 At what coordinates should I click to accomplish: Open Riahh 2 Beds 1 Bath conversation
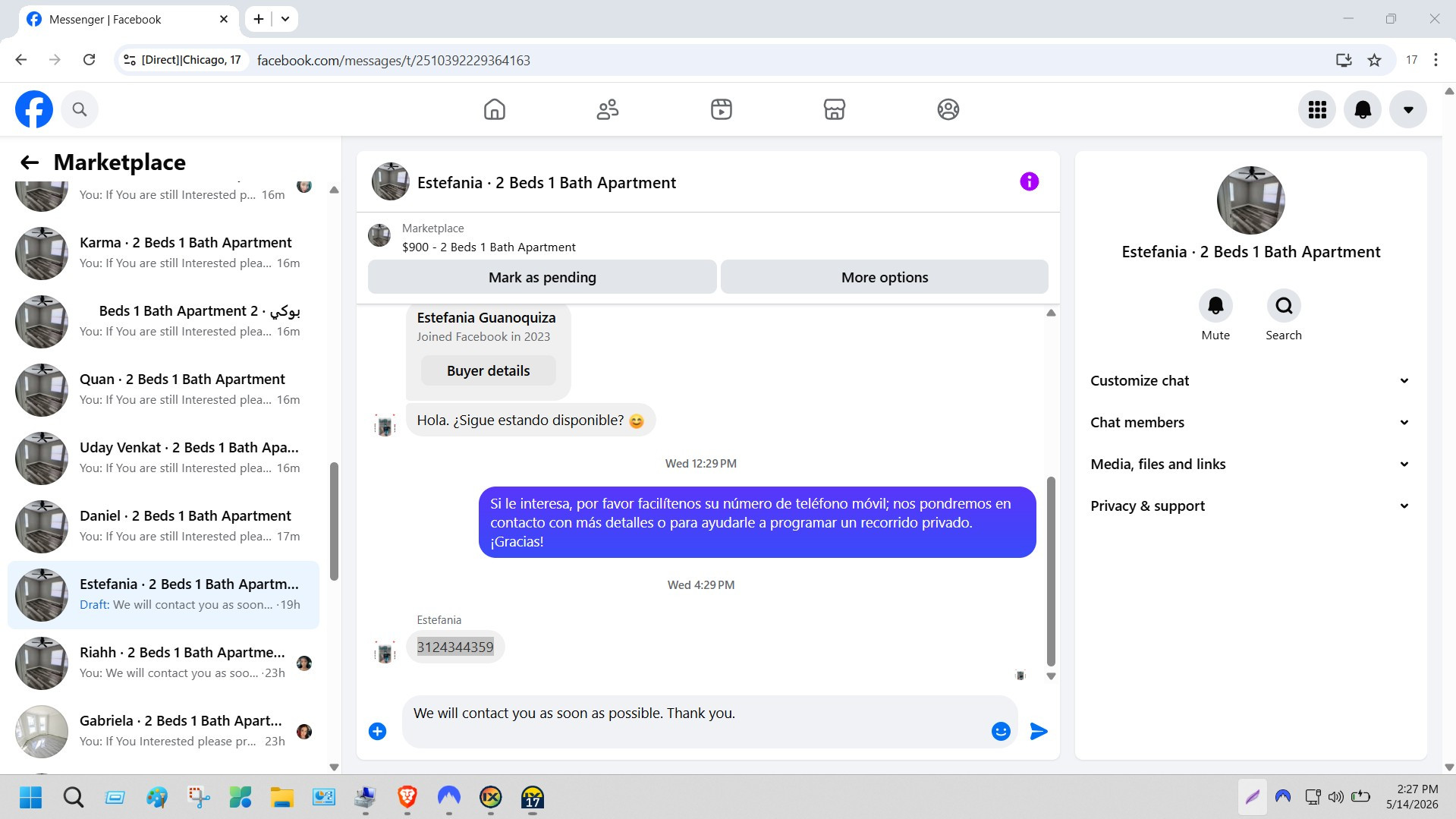tap(163, 663)
